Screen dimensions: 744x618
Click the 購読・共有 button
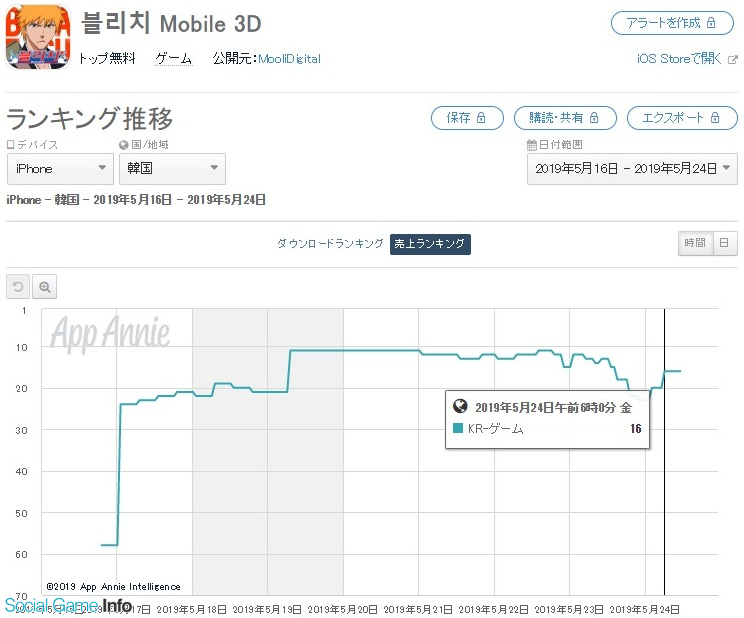(x=565, y=118)
